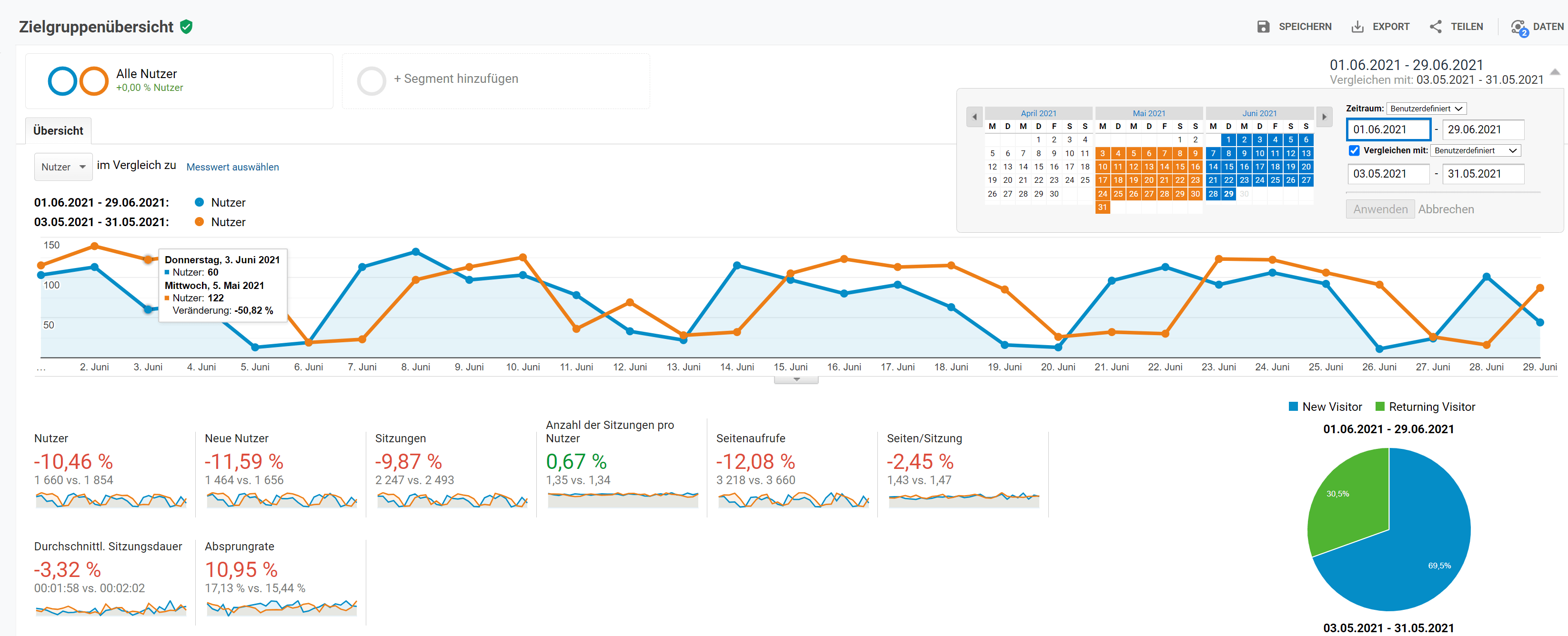Open user management via the DATEN icon

1518,26
